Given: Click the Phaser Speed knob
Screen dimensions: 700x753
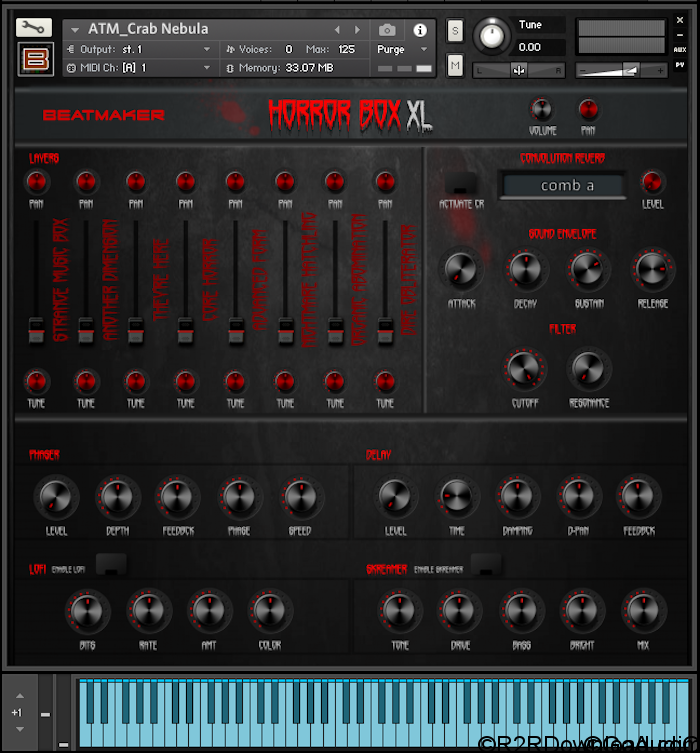Looking at the screenshot, I should (x=301, y=497).
